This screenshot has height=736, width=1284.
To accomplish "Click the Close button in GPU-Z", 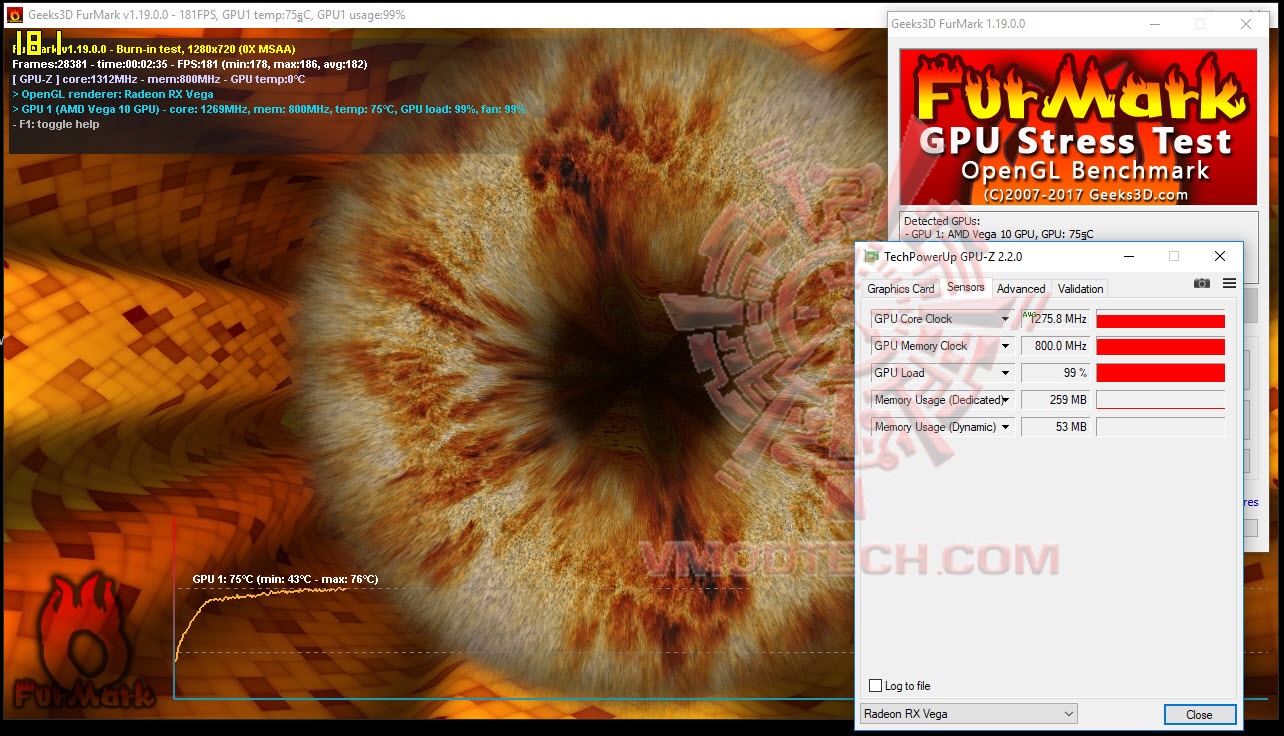I will pyautogui.click(x=1200, y=715).
